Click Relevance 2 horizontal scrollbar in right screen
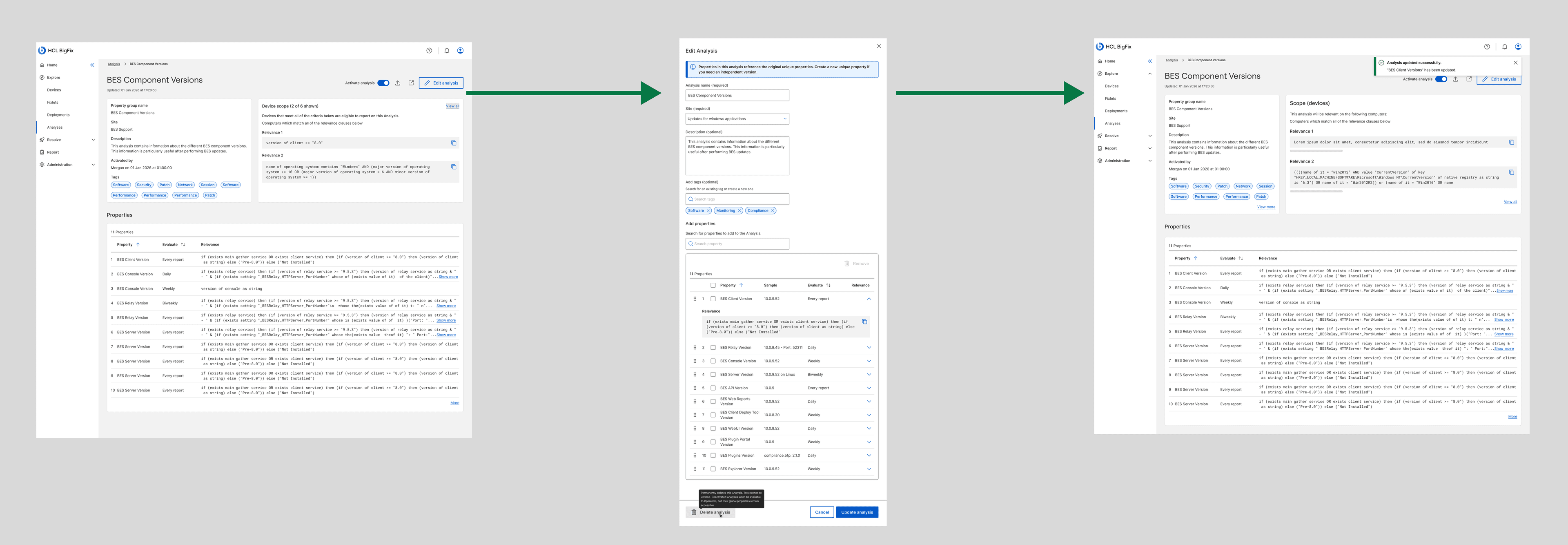 [1315, 191]
